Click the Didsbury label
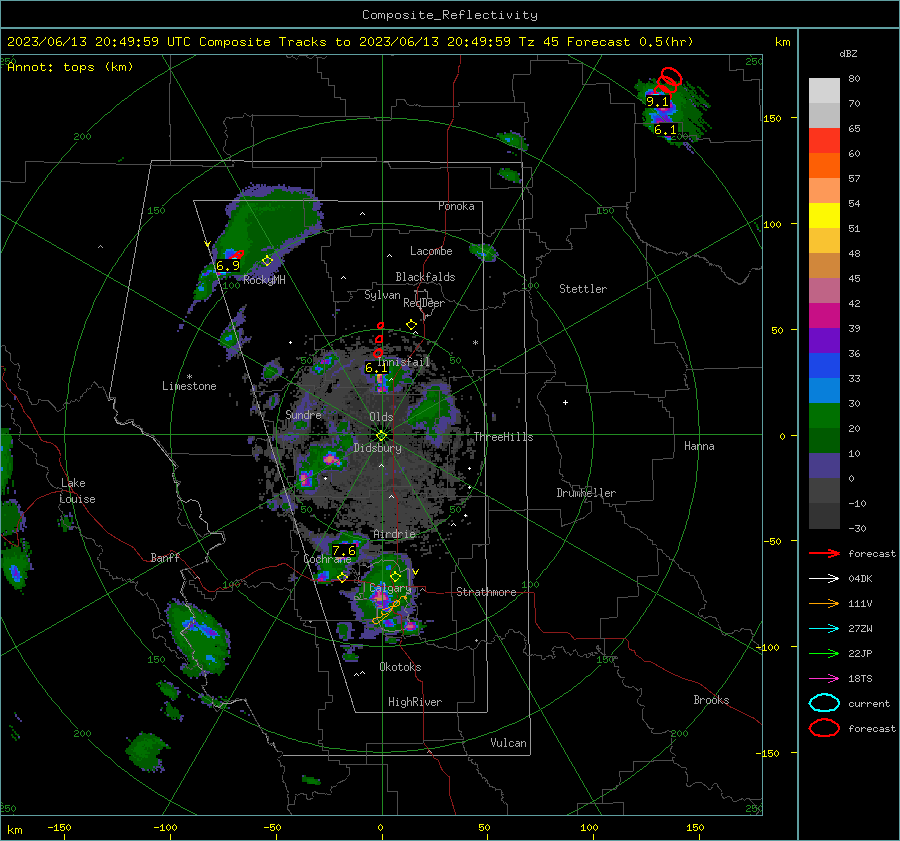The width and height of the screenshot is (900, 841). coord(378,448)
